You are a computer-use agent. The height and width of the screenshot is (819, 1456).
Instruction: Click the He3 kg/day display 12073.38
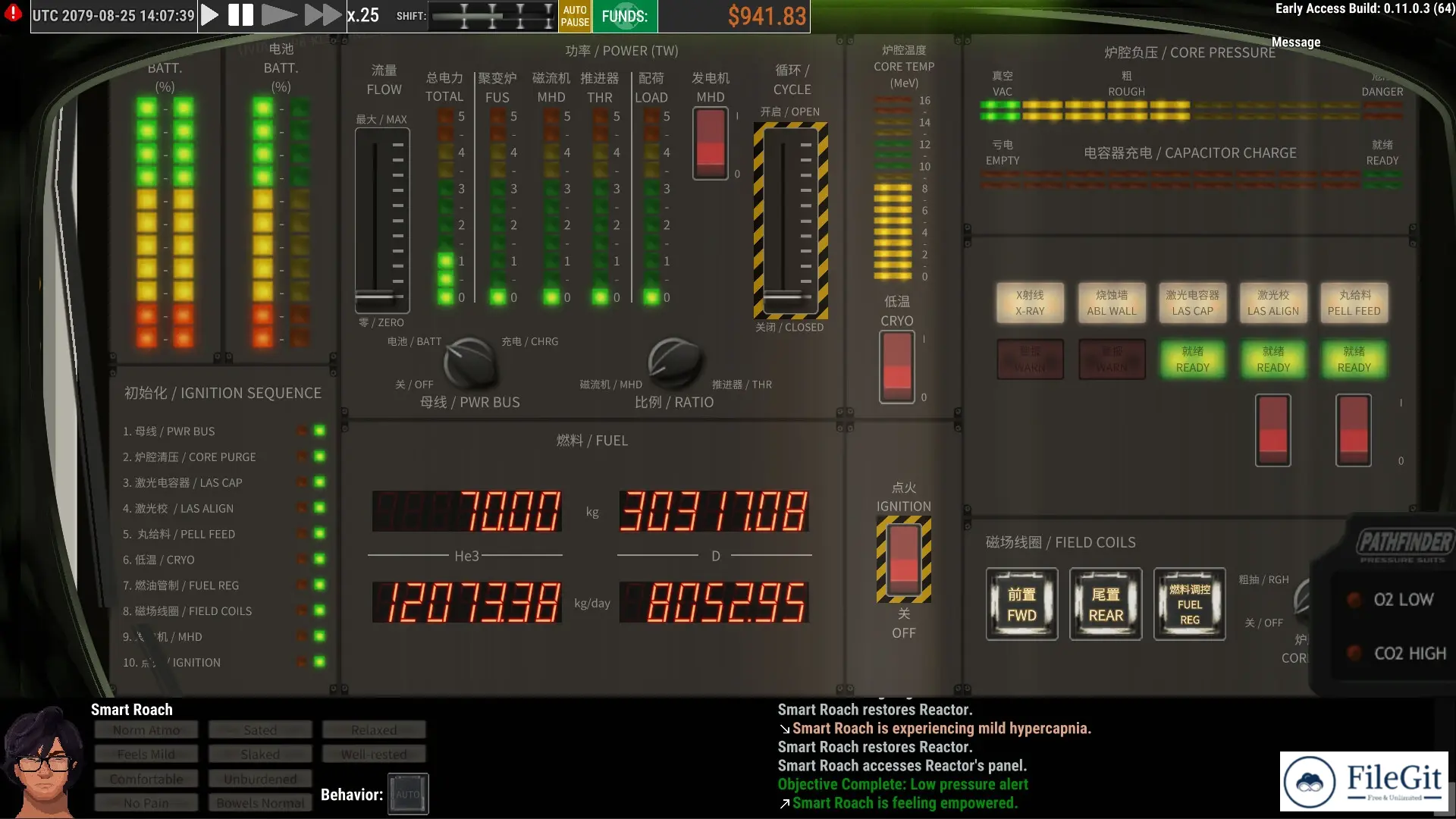(x=467, y=603)
